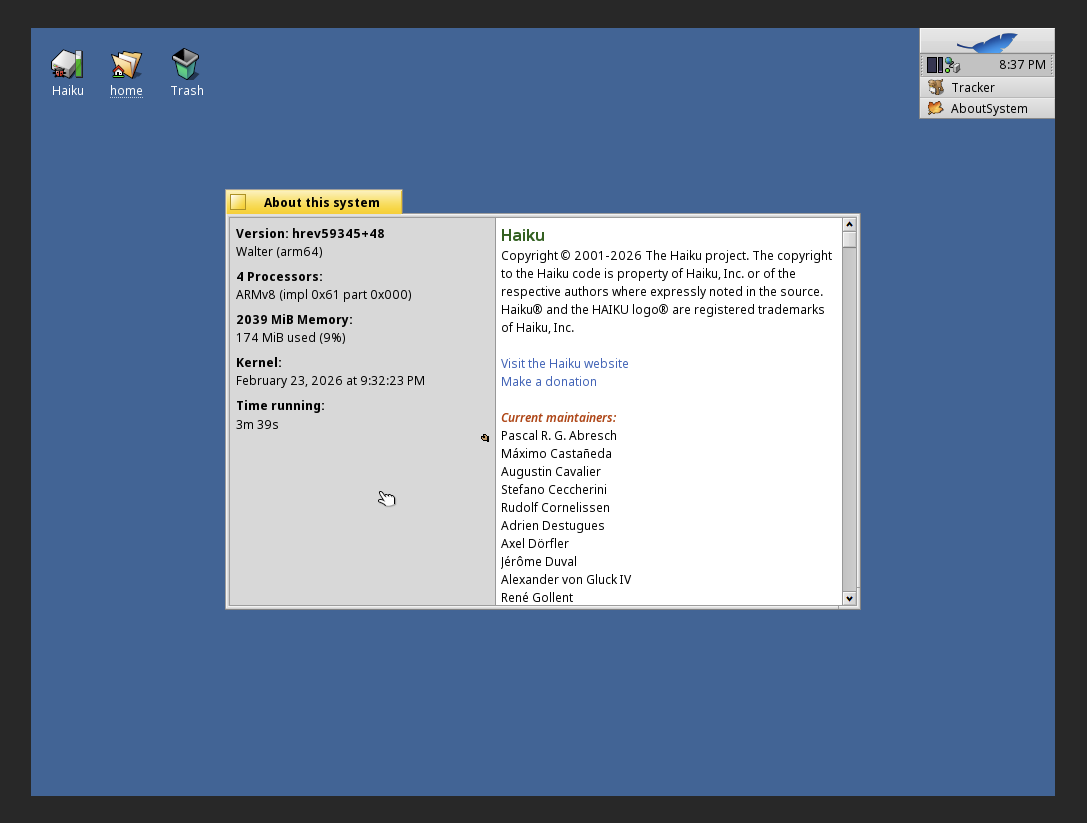1087x823 pixels.
Task: Select AboutSystem in the Deskbar app list
Action: (x=986, y=108)
